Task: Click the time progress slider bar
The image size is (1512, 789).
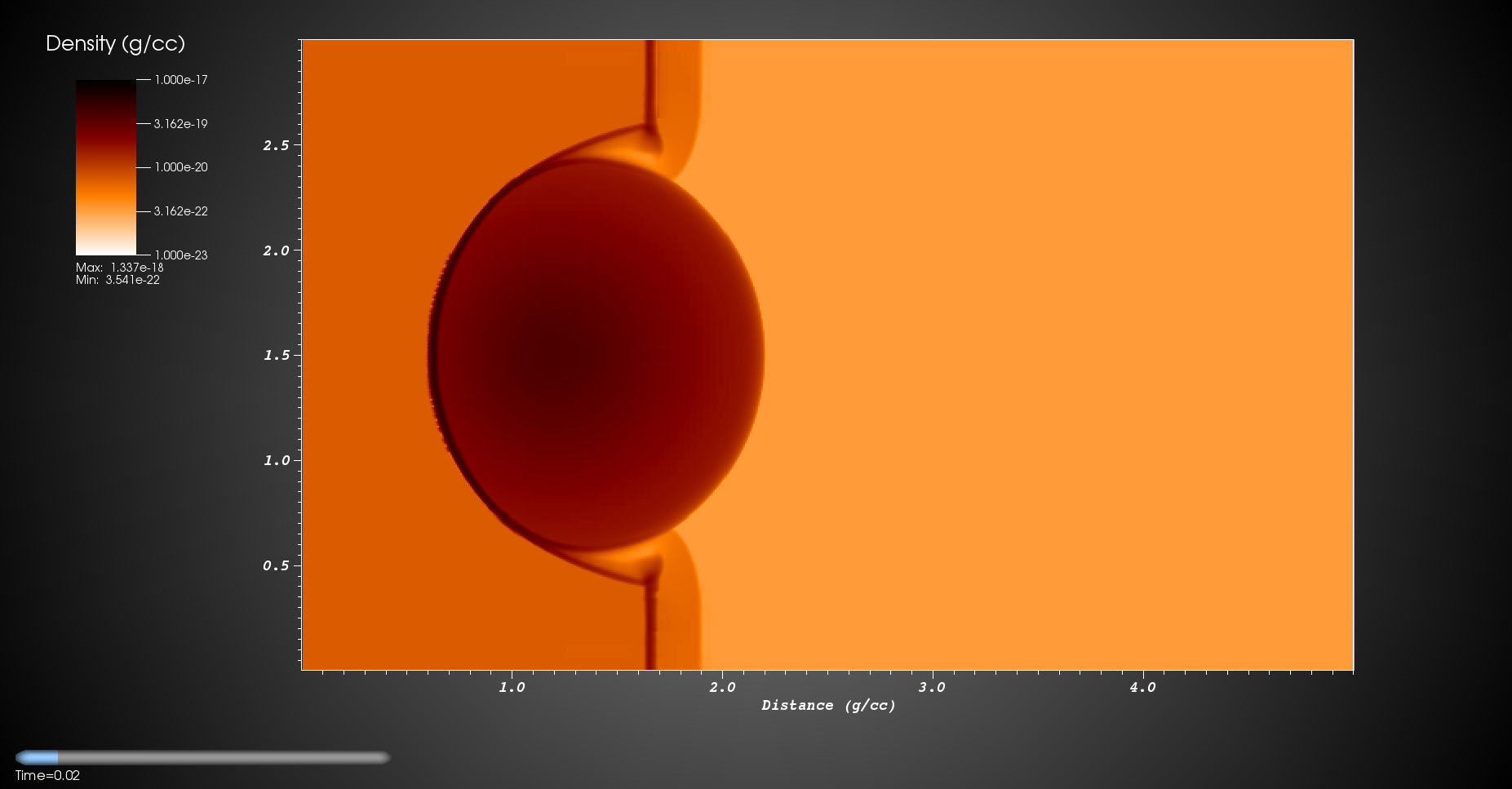Action: click(x=204, y=757)
